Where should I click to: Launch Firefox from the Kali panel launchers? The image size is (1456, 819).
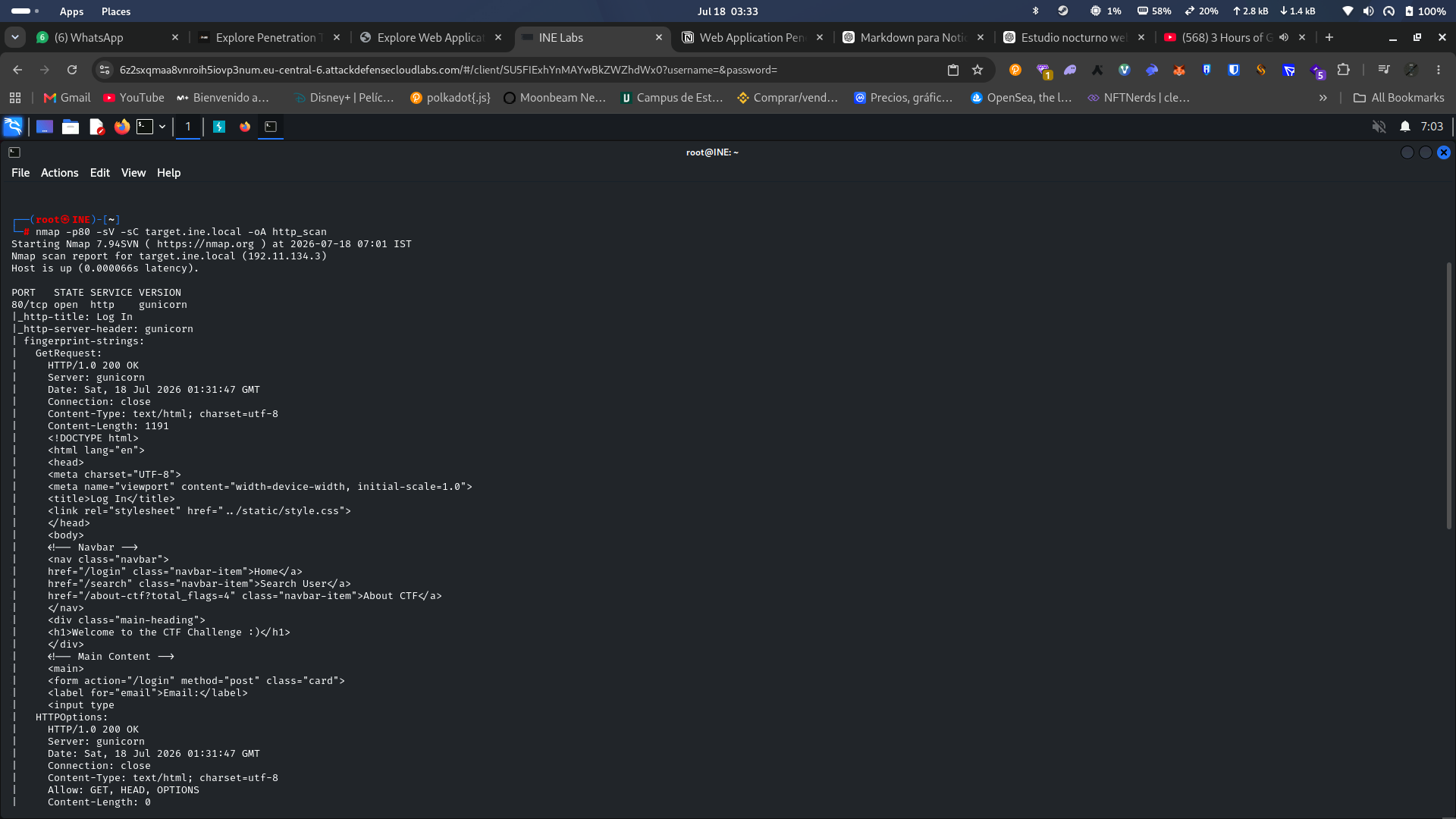(x=122, y=127)
